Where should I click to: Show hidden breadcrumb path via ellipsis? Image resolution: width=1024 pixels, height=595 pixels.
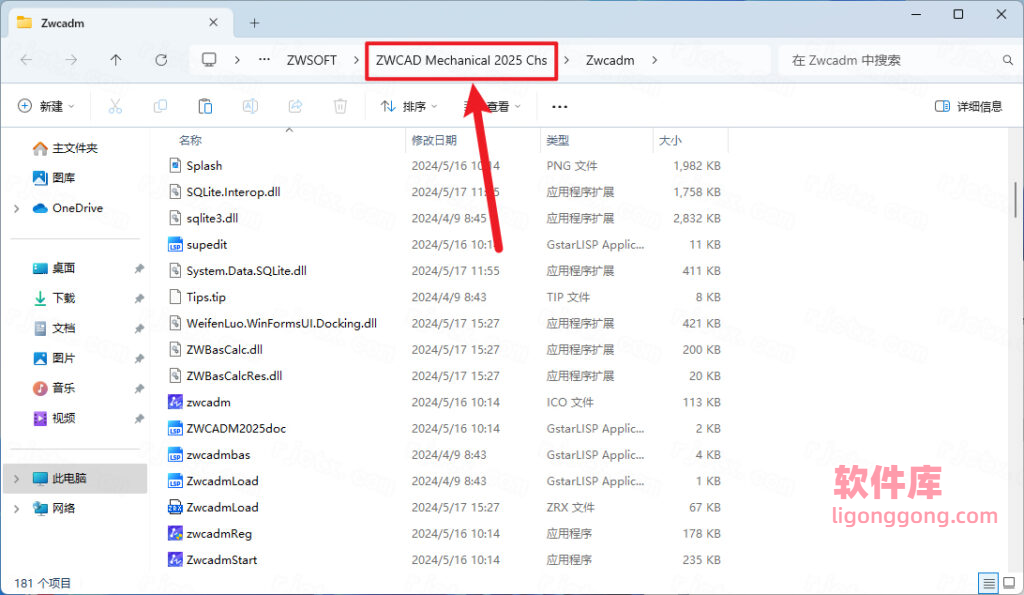(264, 60)
